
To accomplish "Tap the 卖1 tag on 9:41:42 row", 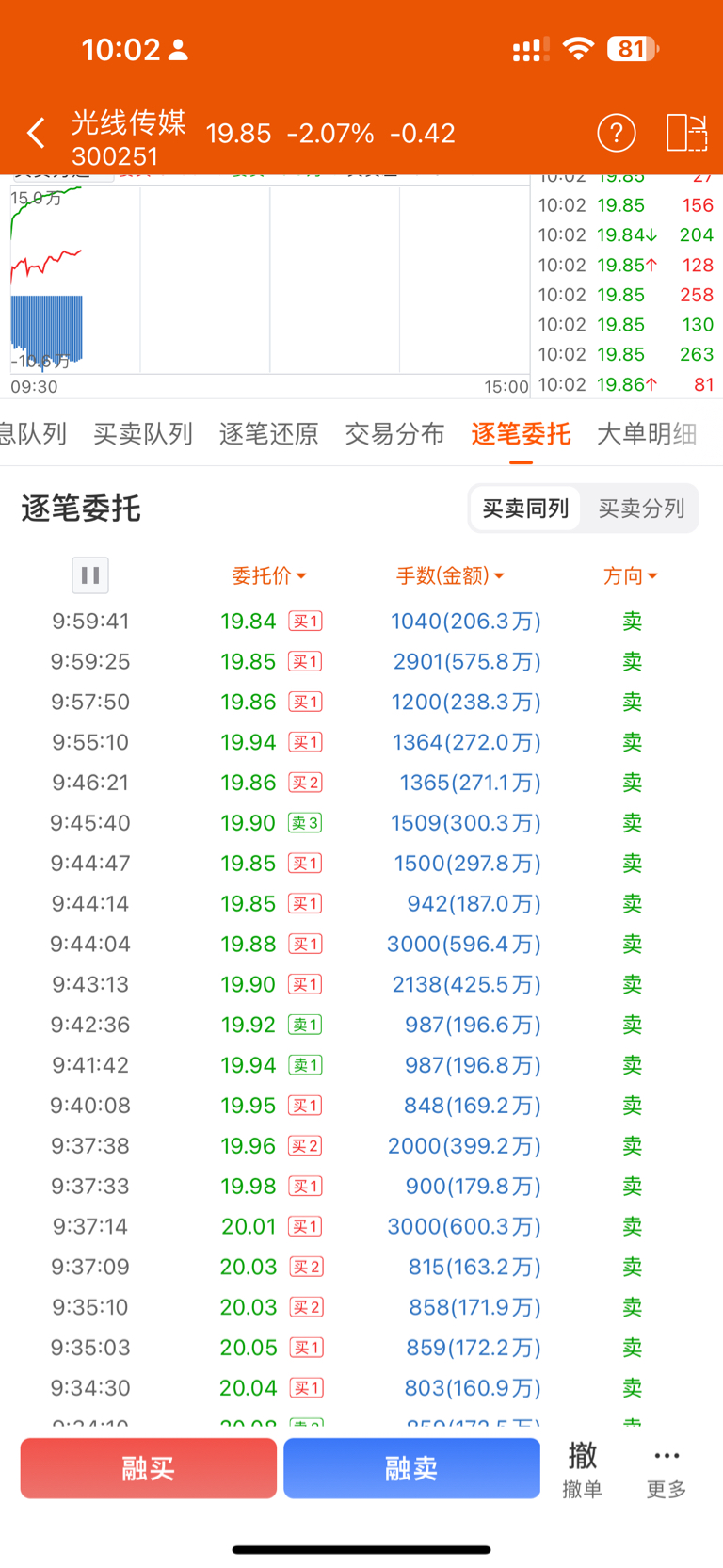I will [305, 1065].
